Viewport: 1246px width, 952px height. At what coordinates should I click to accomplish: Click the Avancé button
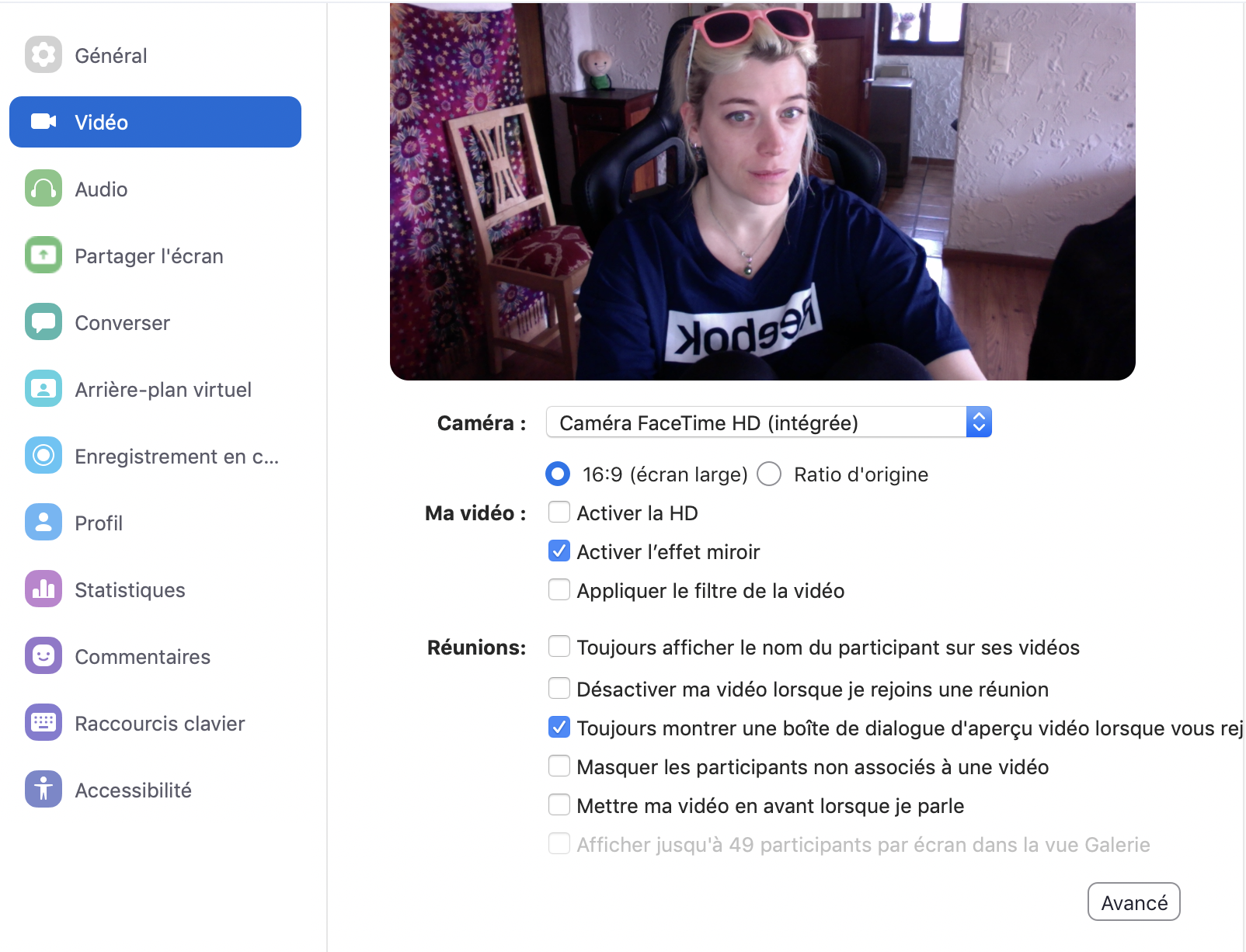[x=1134, y=902]
